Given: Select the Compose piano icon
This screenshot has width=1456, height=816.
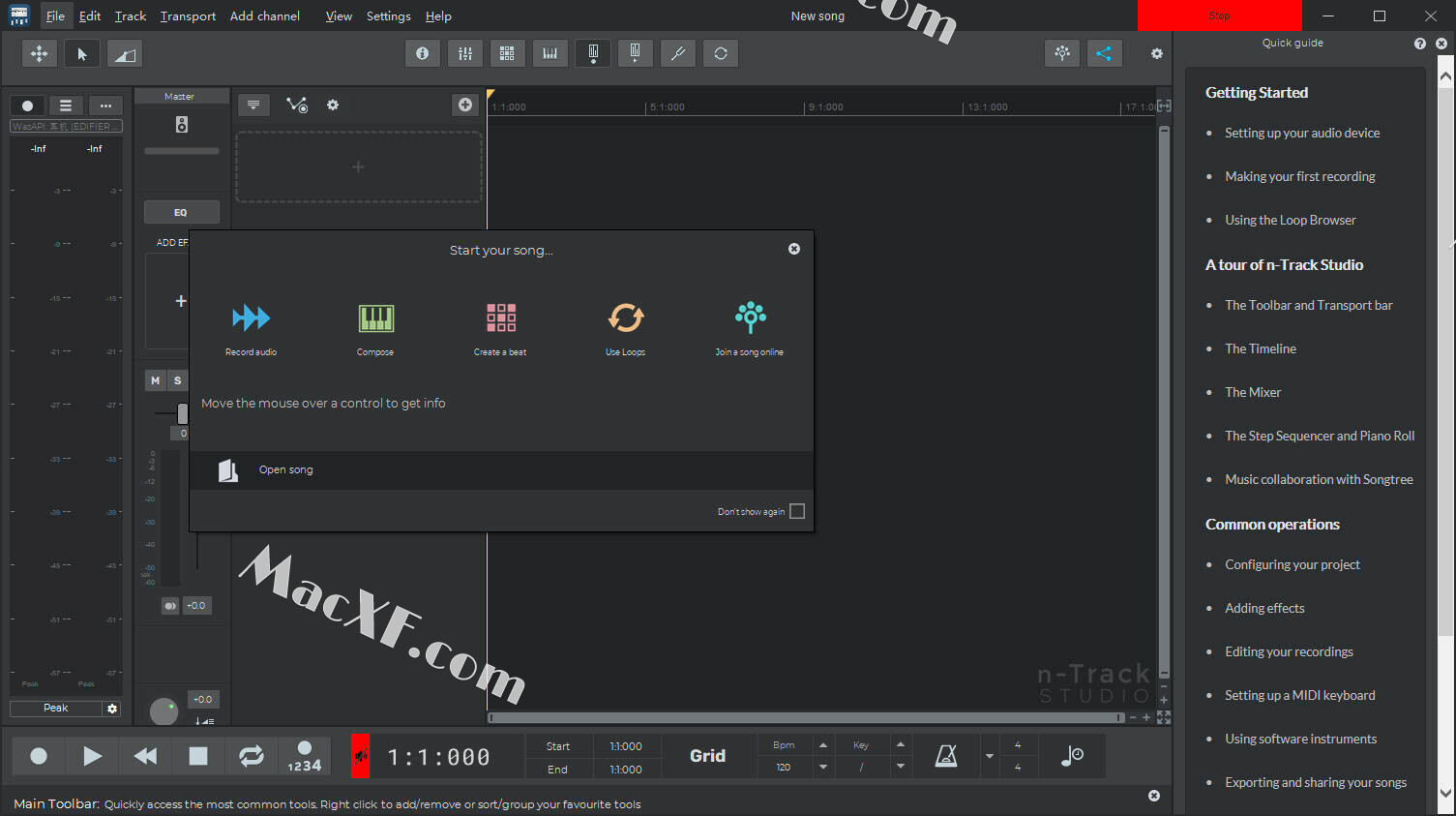Looking at the screenshot, I should 375,317.
